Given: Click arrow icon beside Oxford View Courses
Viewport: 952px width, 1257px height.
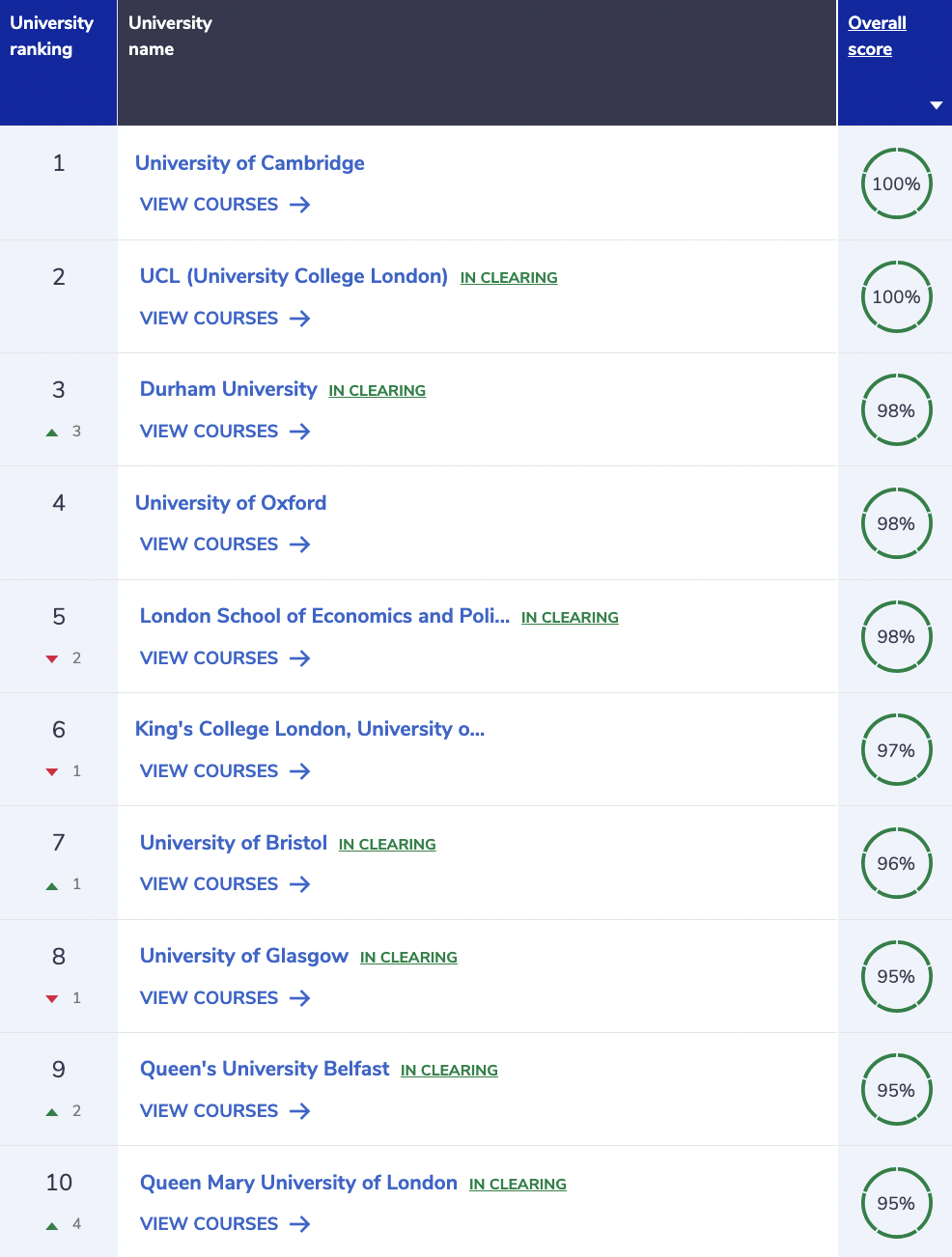Looking at the screenshot, I should (x=300, y=545).
